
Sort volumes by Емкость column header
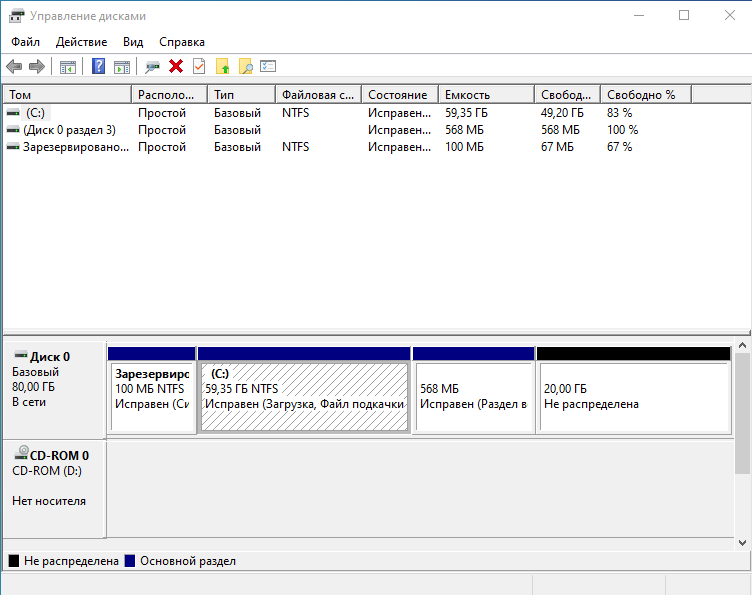click(485, 95)
